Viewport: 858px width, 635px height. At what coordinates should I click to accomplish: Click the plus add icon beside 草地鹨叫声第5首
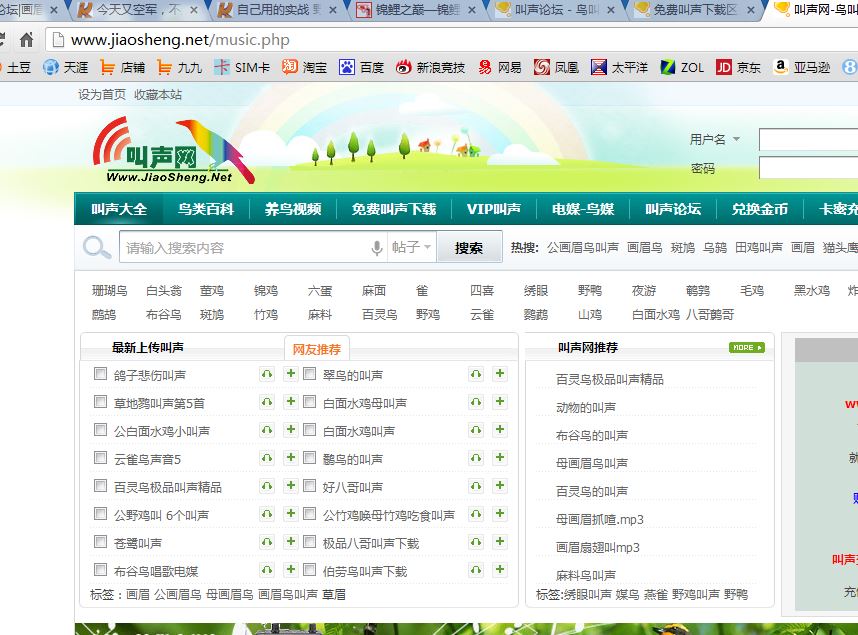tap(290, 402)
